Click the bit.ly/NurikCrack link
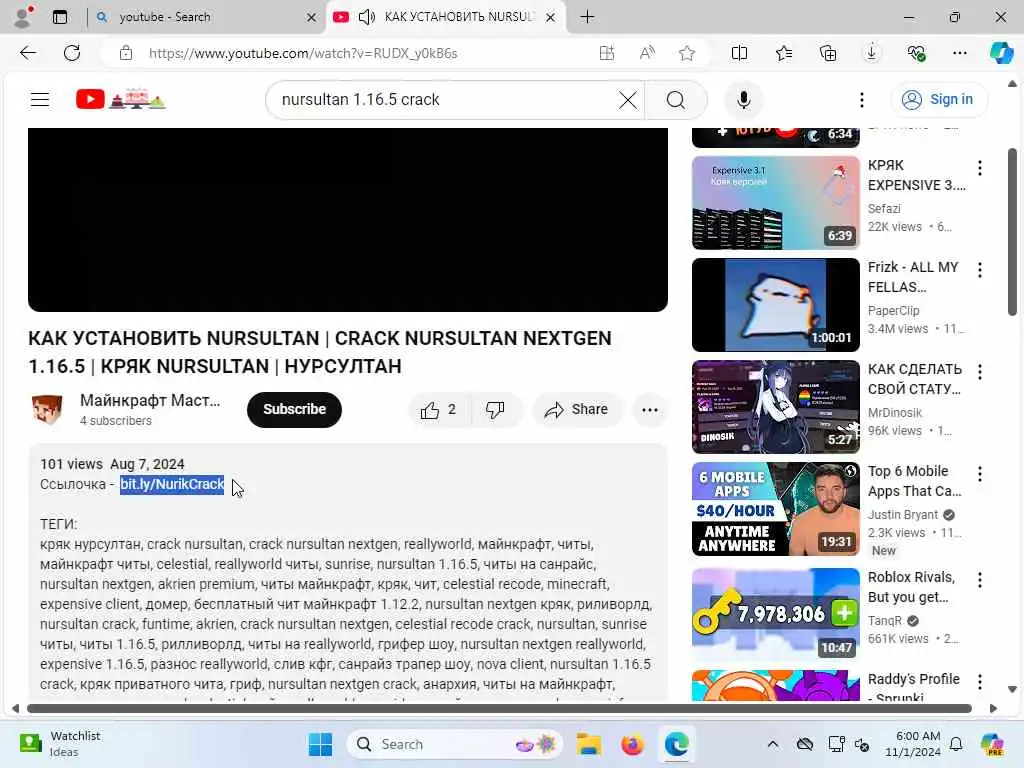 tap(172, 484)
